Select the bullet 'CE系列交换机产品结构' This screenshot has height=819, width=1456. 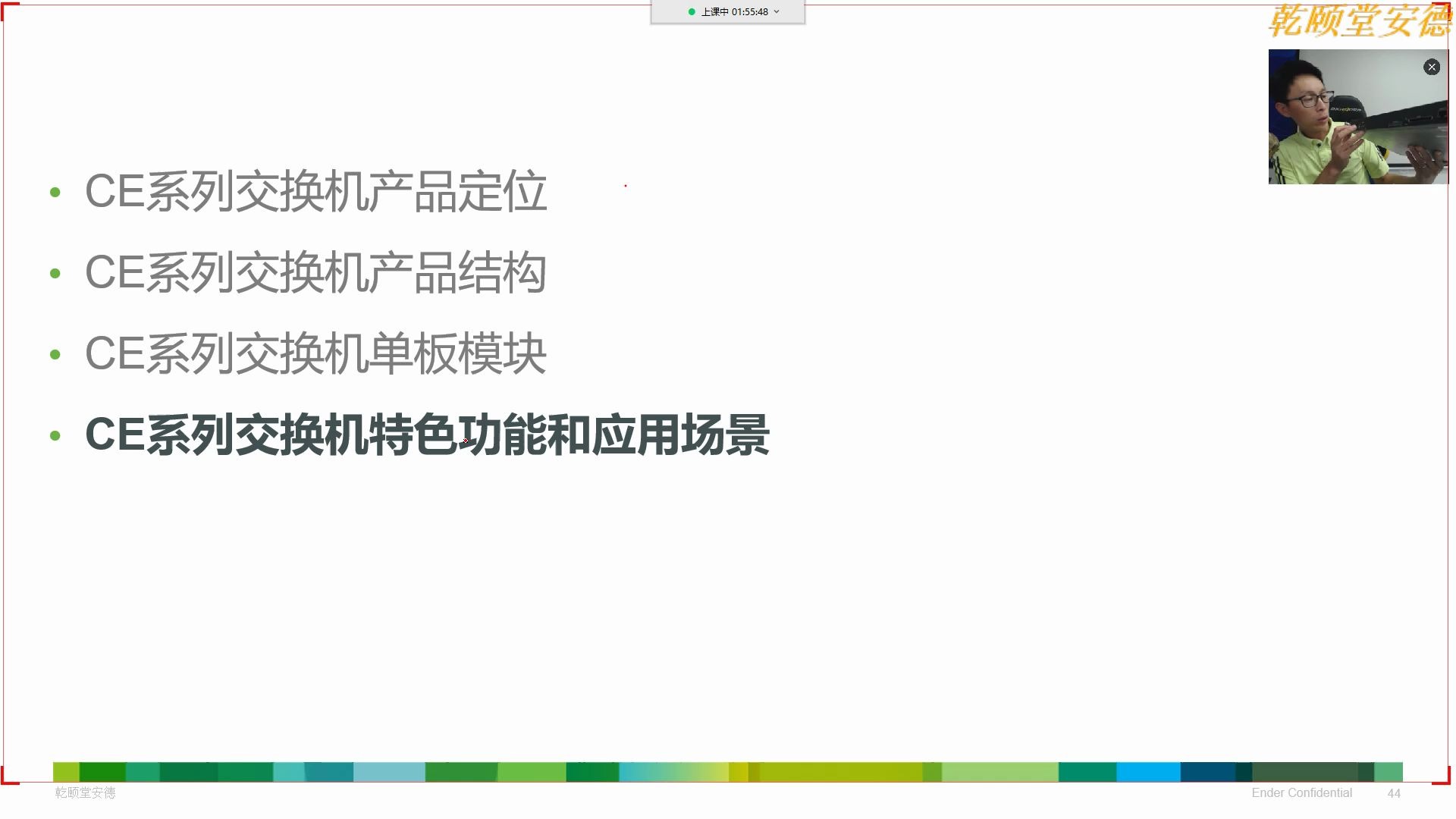[x=315, y=273]
